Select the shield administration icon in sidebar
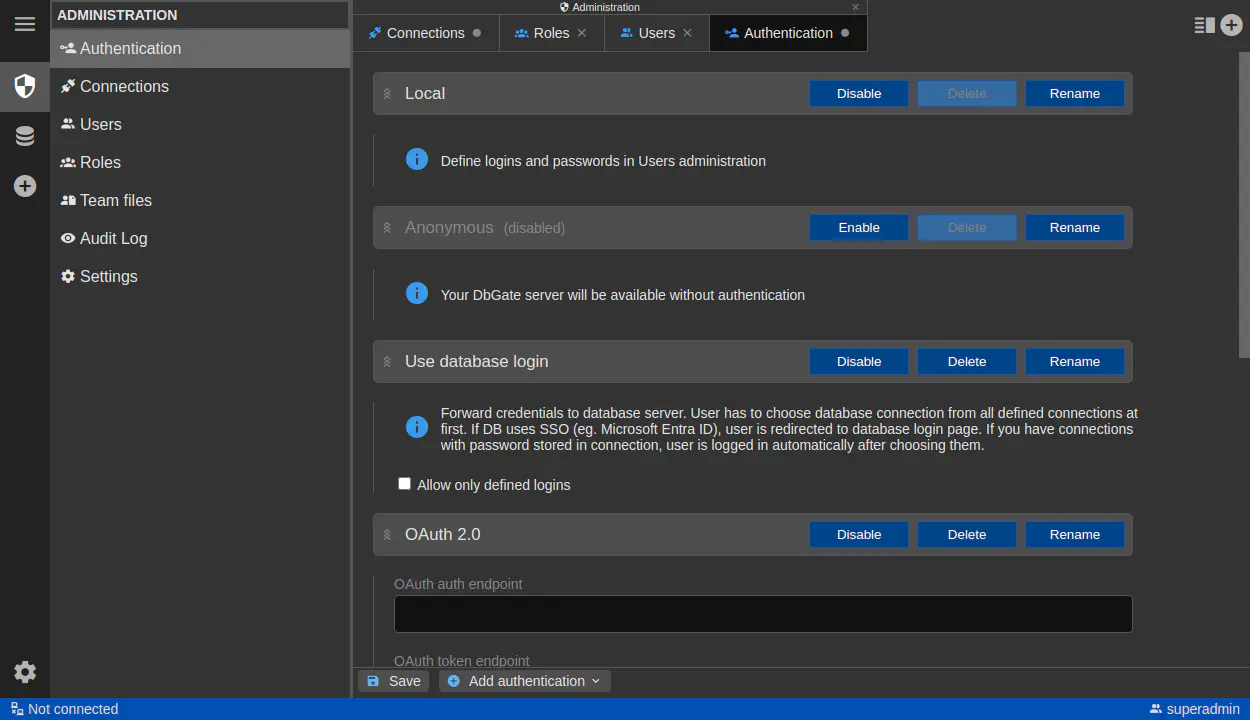The image size is (1250, 720). point(24,86)
